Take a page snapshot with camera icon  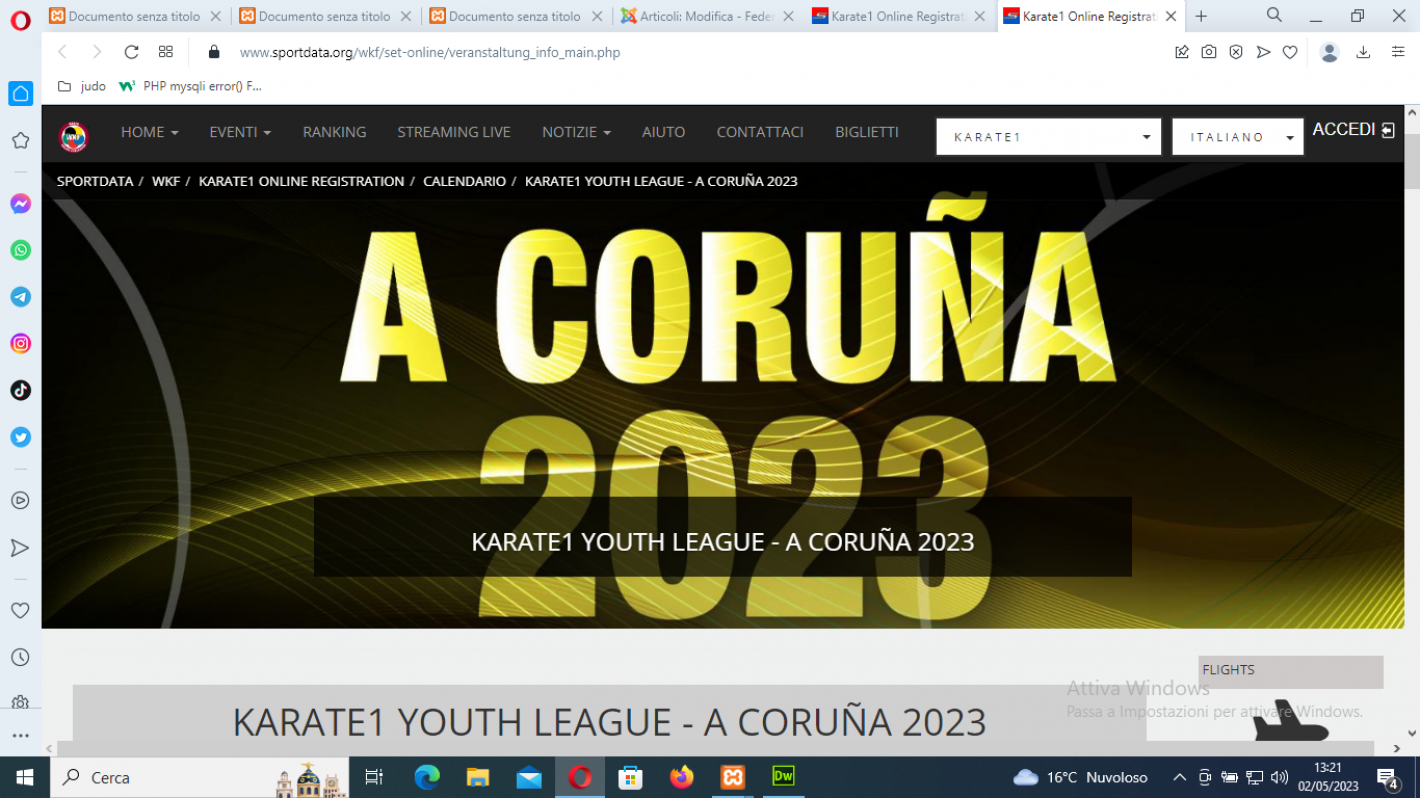(x=1209, y=52)
